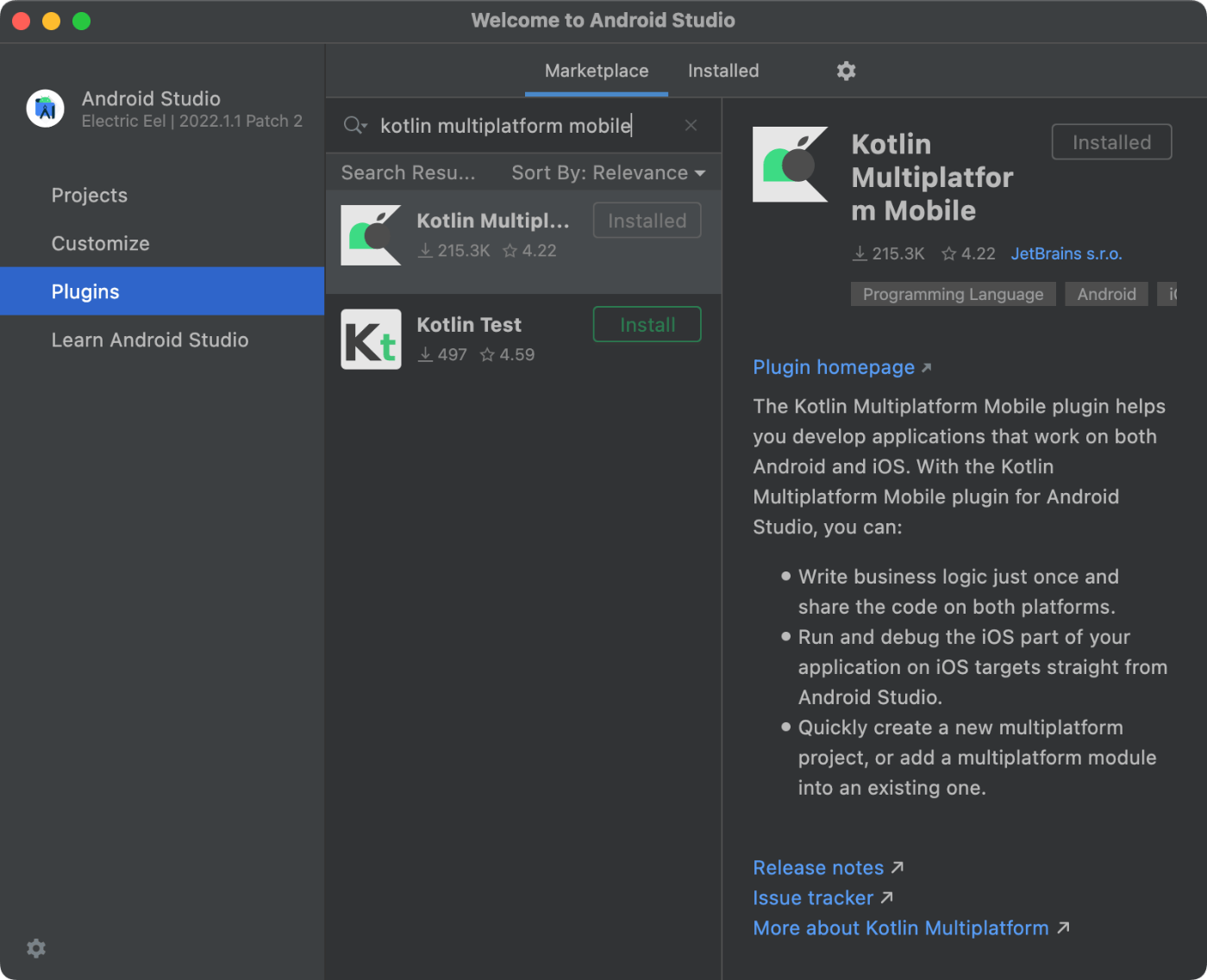Click the Installed button in plugin details header

1111,142
